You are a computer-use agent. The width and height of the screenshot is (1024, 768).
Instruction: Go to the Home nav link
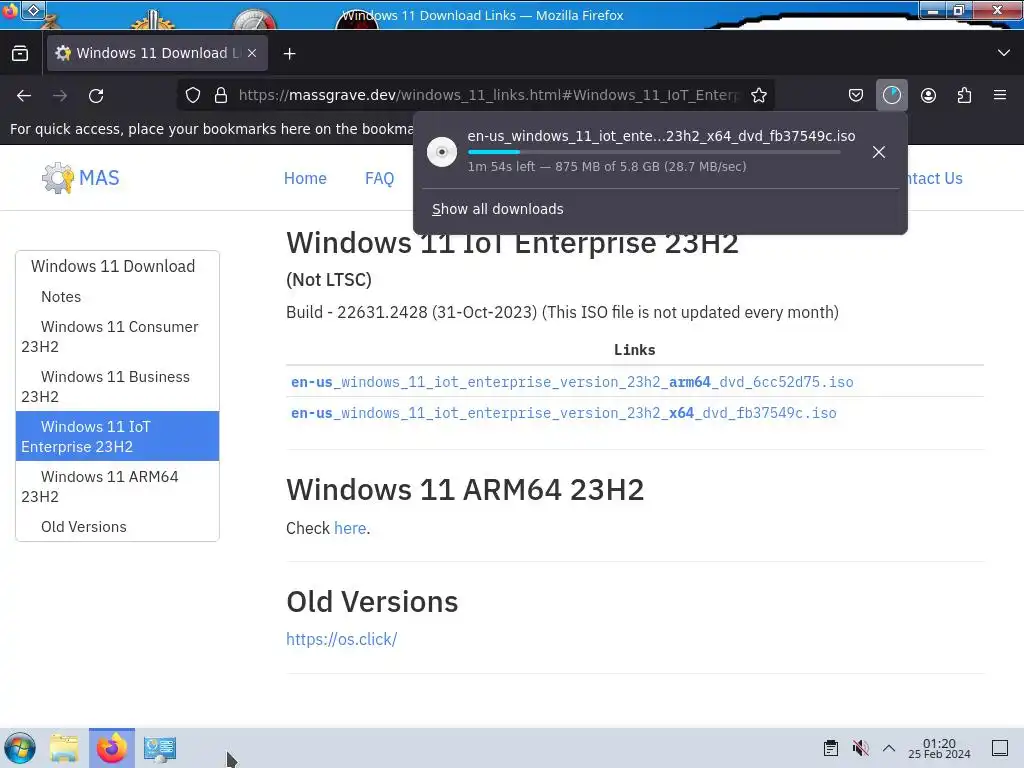click(305, 178)
